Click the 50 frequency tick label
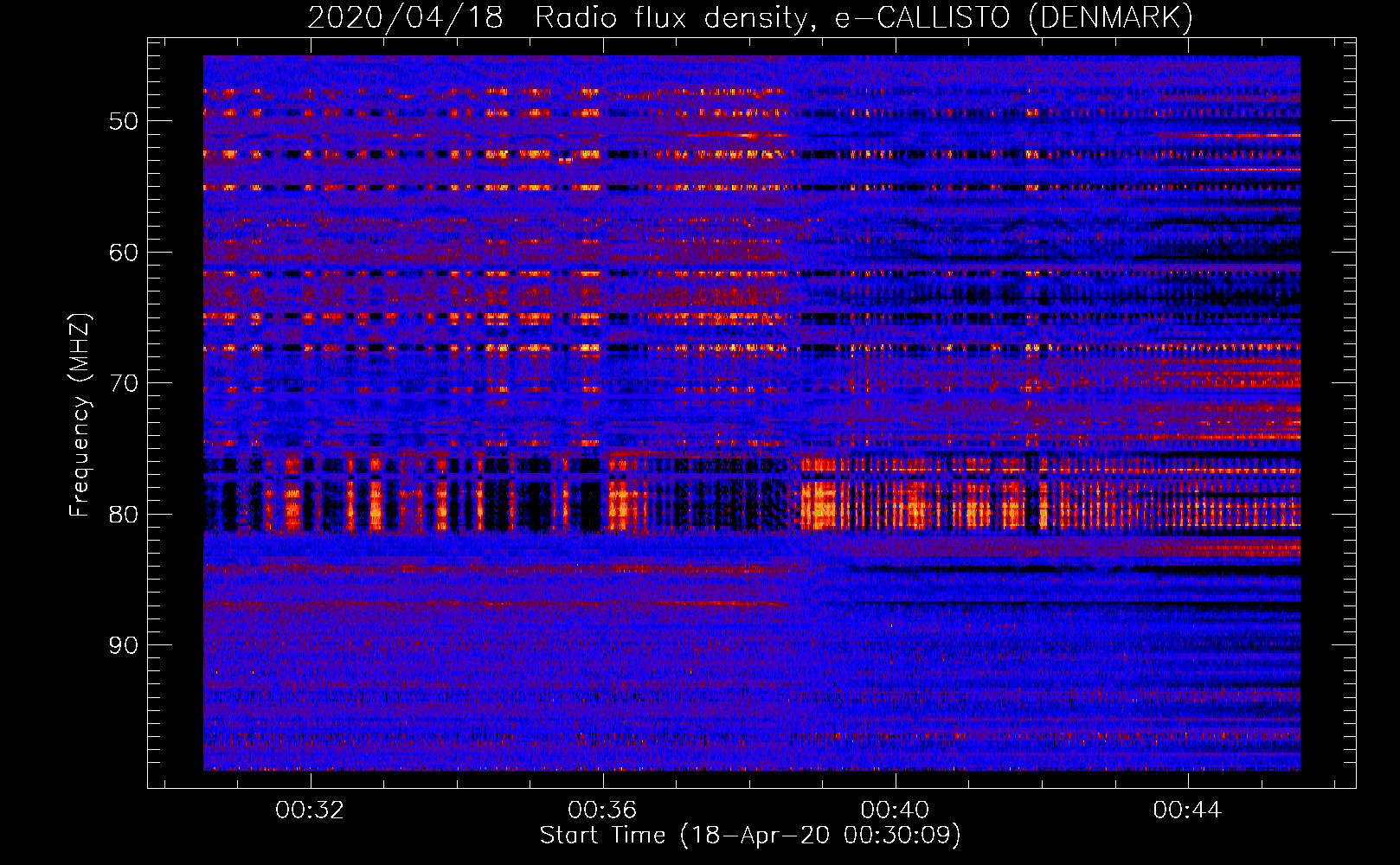Screen dimensions: 1400x865 [x=123, y=120]
